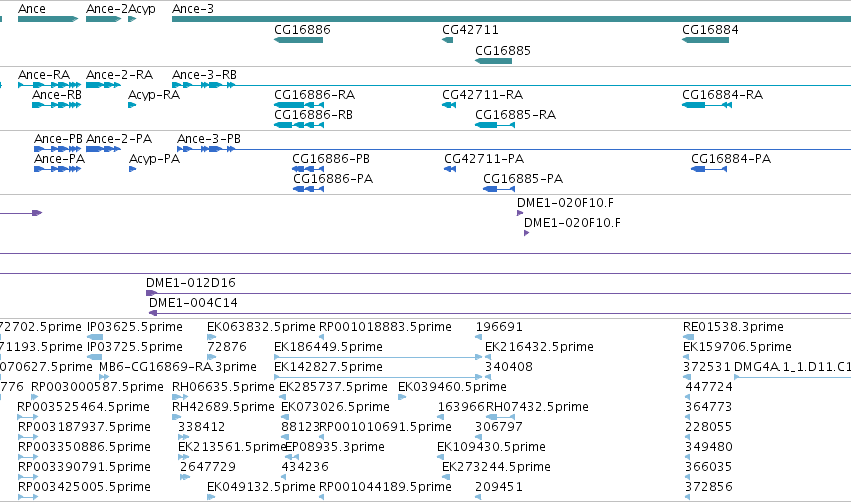Select the RE01538.3prime EST
This screenshot has height=502, width=851.
point(688,337)
